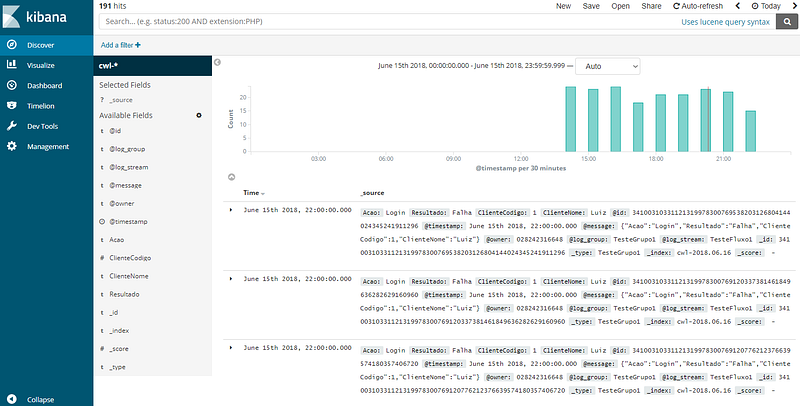This screenshot has height=406, width=800.
Task: Expand the third log row
Action: (231, 347)
